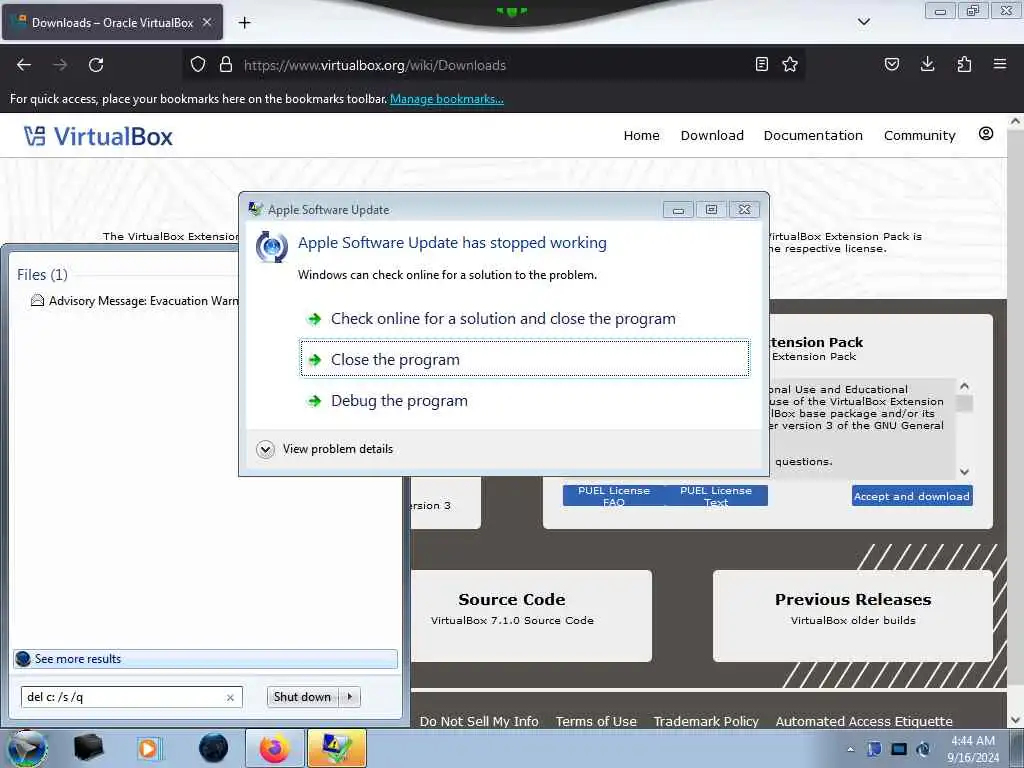The height and width of the screenshot is (768, 1024).
Task: Click the Trademark Policy link
Action: pyautogui.click(x=706, y=721)
